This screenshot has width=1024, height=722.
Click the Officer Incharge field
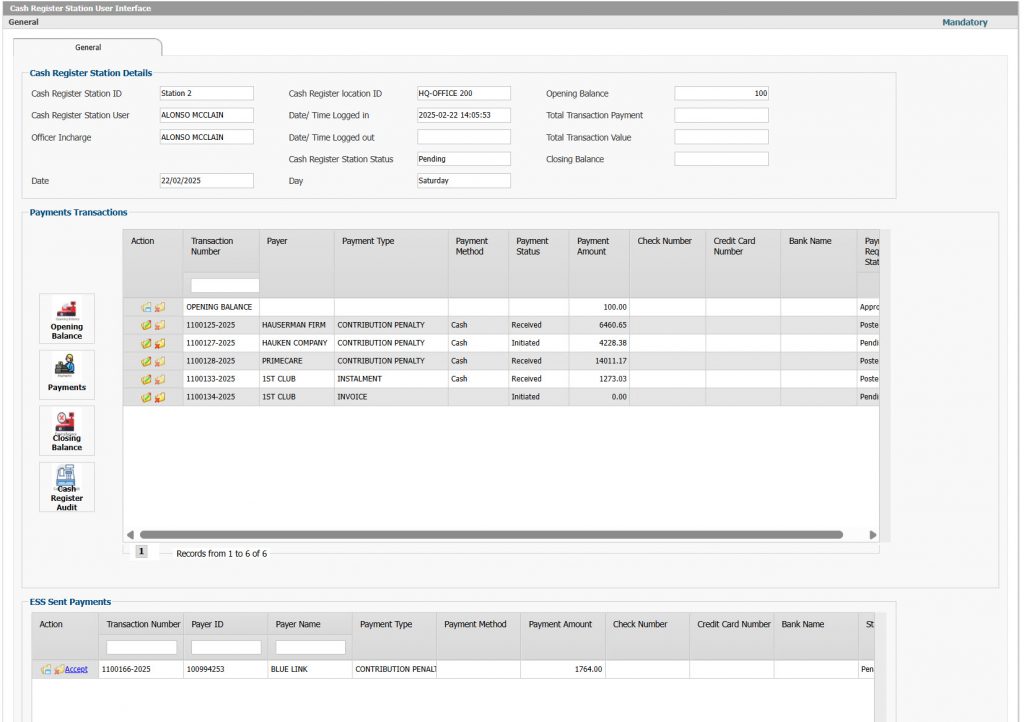point(206,137)
